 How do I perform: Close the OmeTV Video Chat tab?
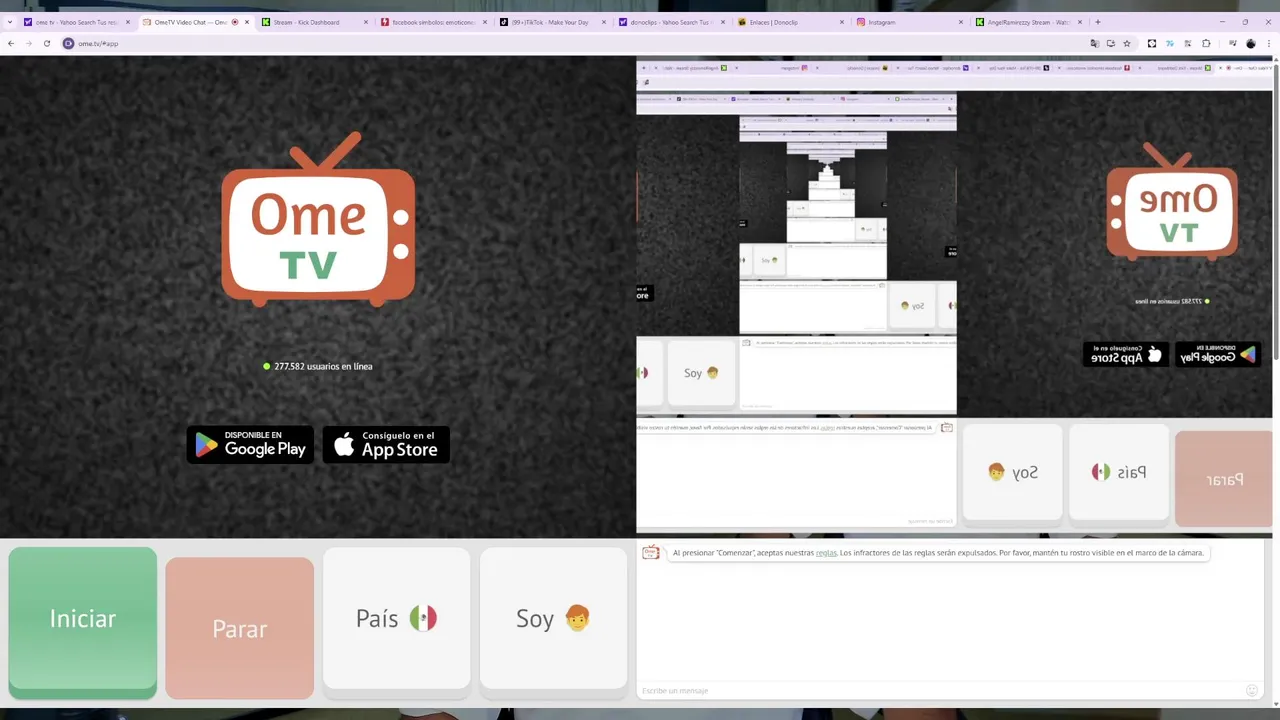click(x=247, y=22)
